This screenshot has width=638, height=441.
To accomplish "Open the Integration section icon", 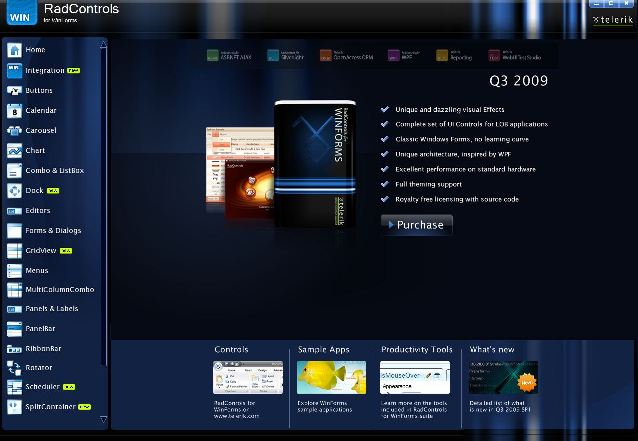I will [14, 70].
